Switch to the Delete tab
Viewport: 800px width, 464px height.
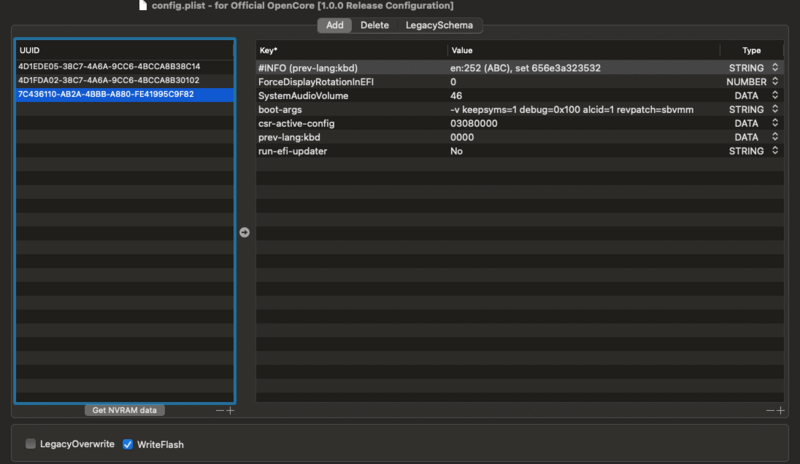374,25
